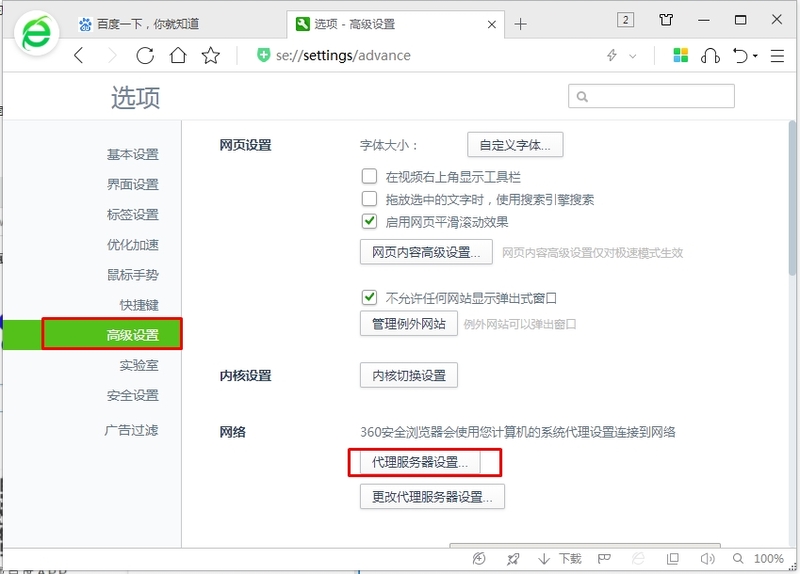
Task: Go back with the back arrow
Action: coord(79,55)
